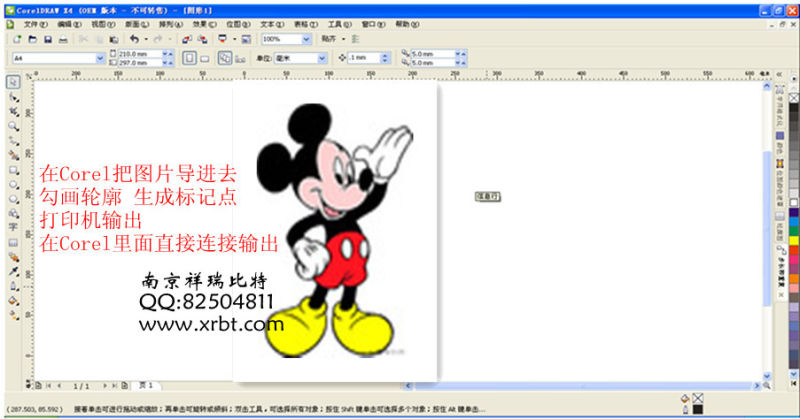Viewport: 800px width, 419px height.
Task: Pick the yellow swatch in color palette
Action: (794, 240)
